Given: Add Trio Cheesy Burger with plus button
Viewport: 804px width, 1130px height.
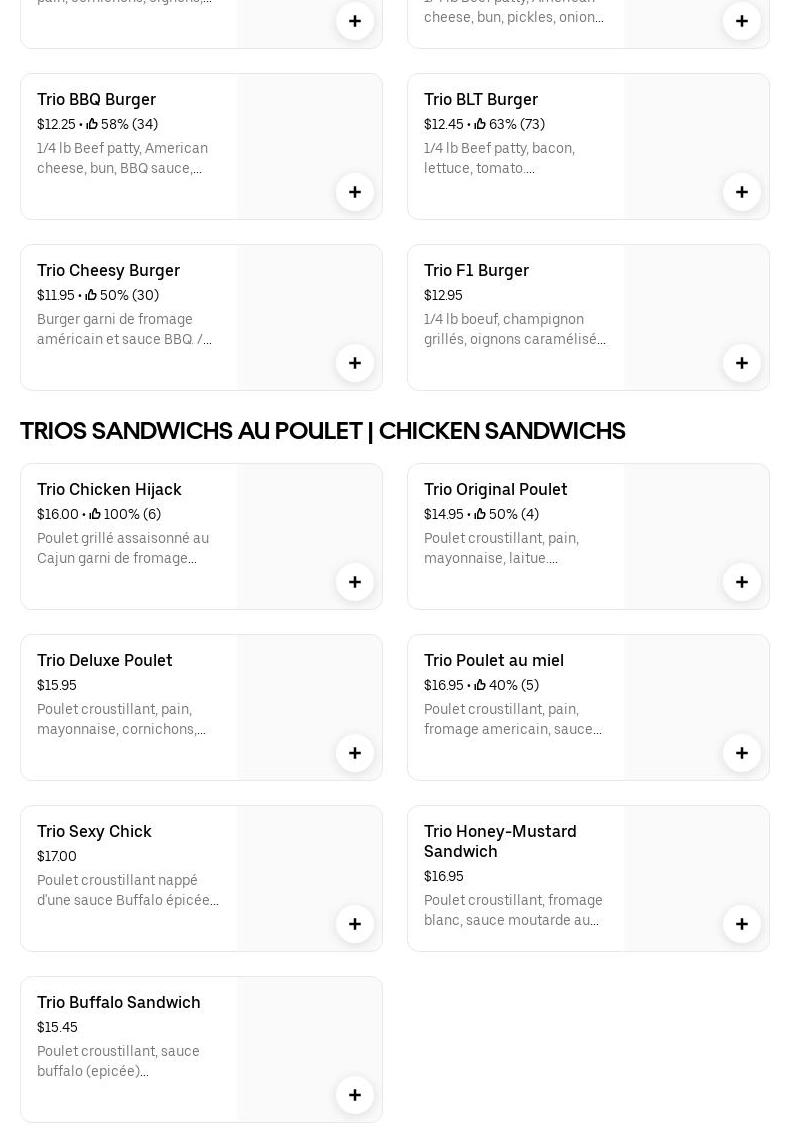Looking at the screenshot, I should [355, 363].
